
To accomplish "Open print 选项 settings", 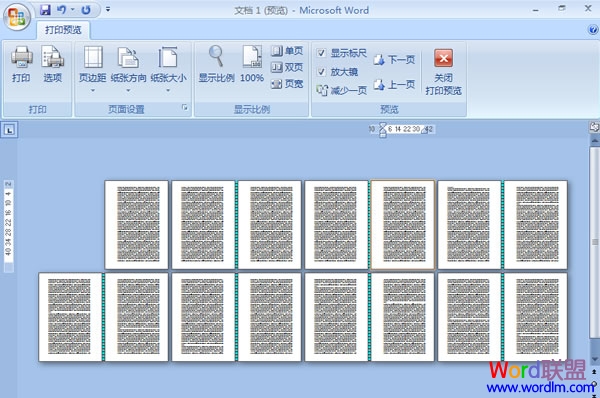I will tap(52, 64).
